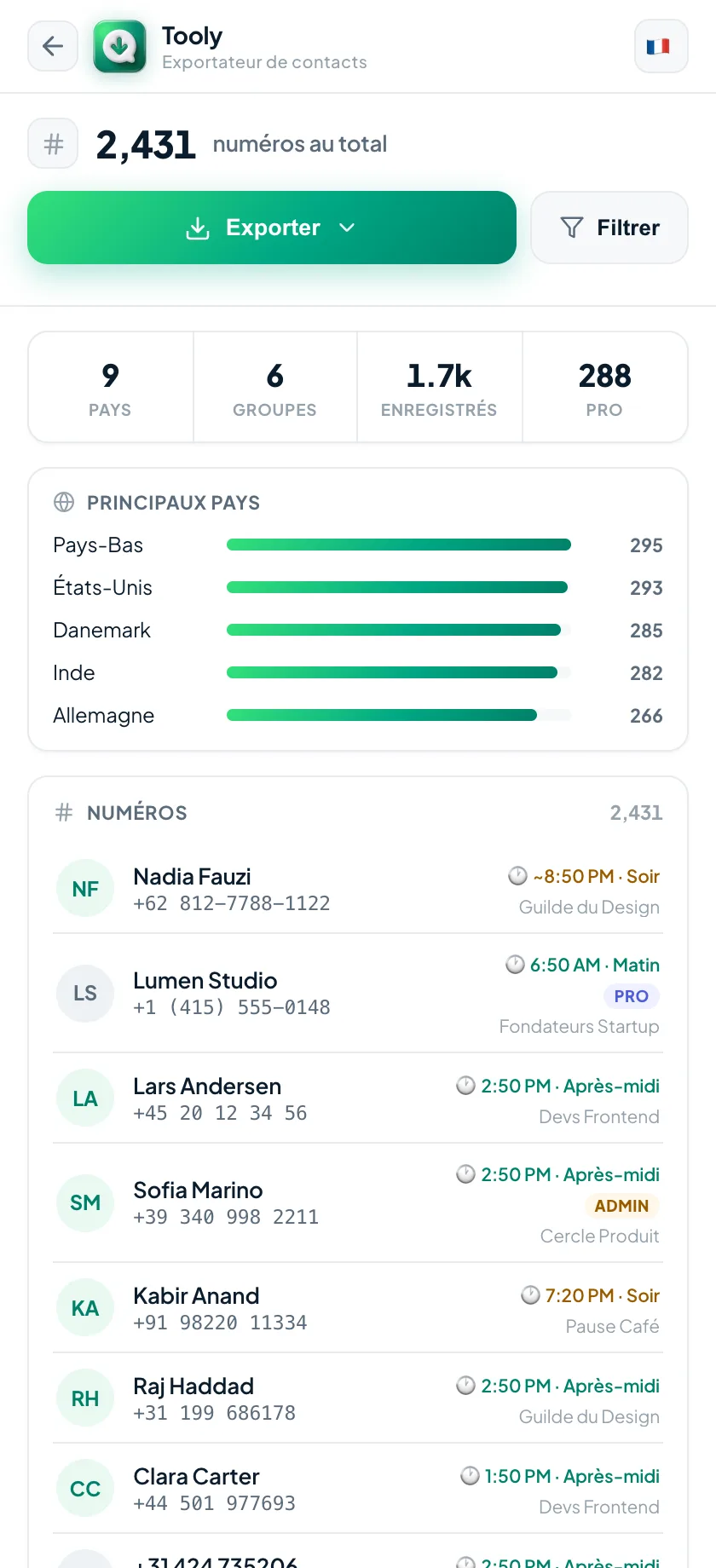Open the Filtrer button
This screenshot has height=1568, width=716.
(x=609, y=228)
